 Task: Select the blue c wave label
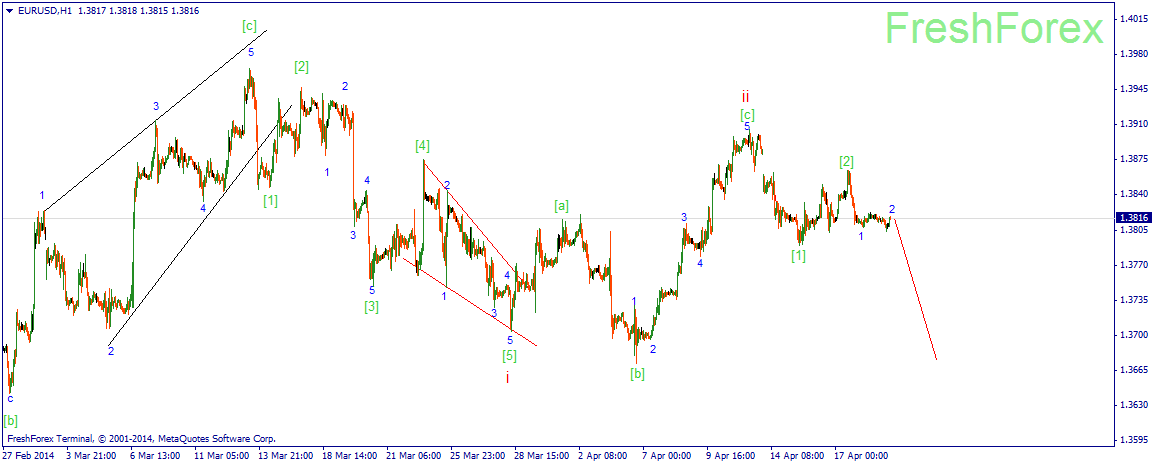pyautogui.click(x=10, y=398)
